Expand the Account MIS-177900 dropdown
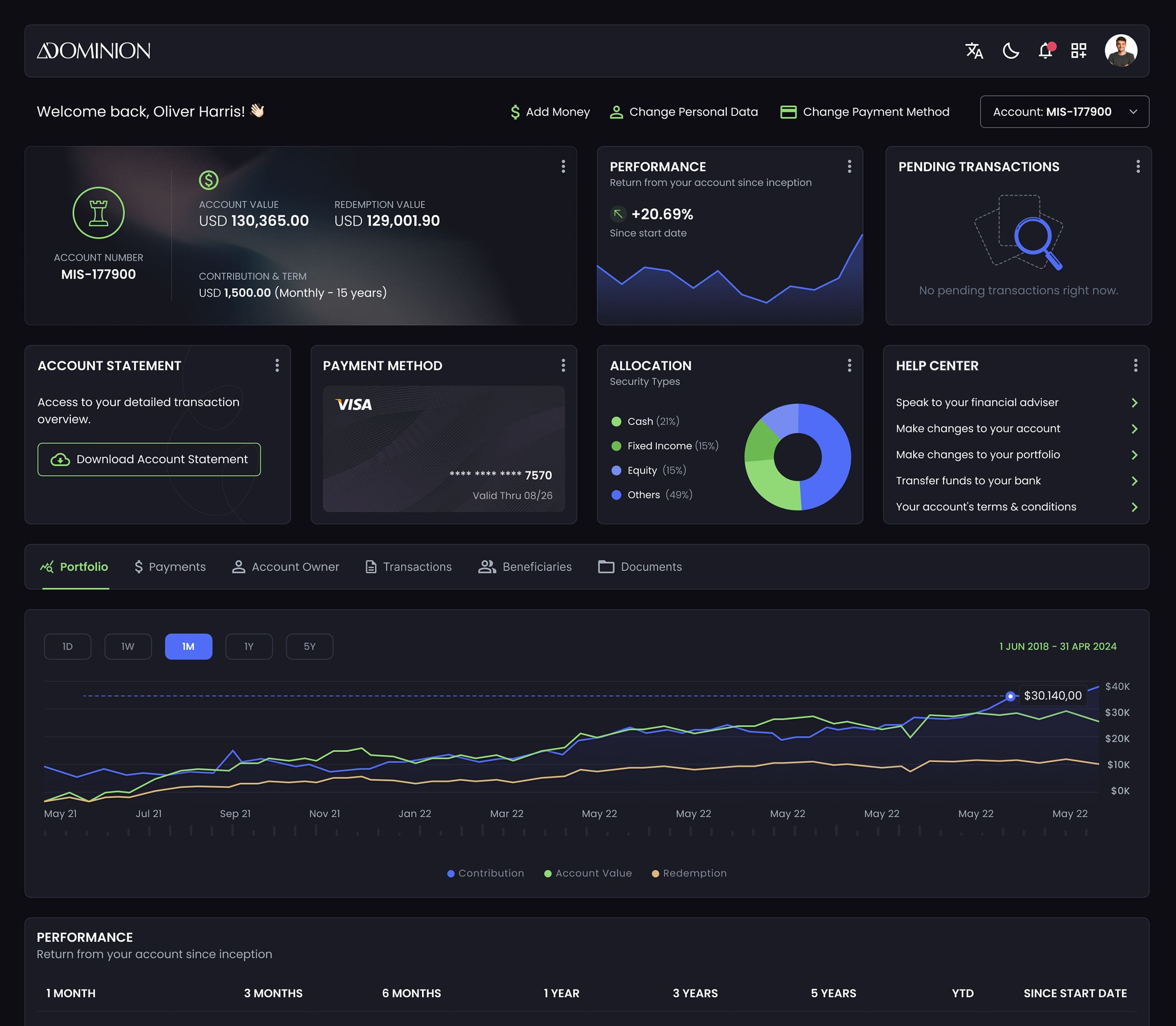The height and width of the screenshot is (1026, 1176). (x=1064, y=112)
